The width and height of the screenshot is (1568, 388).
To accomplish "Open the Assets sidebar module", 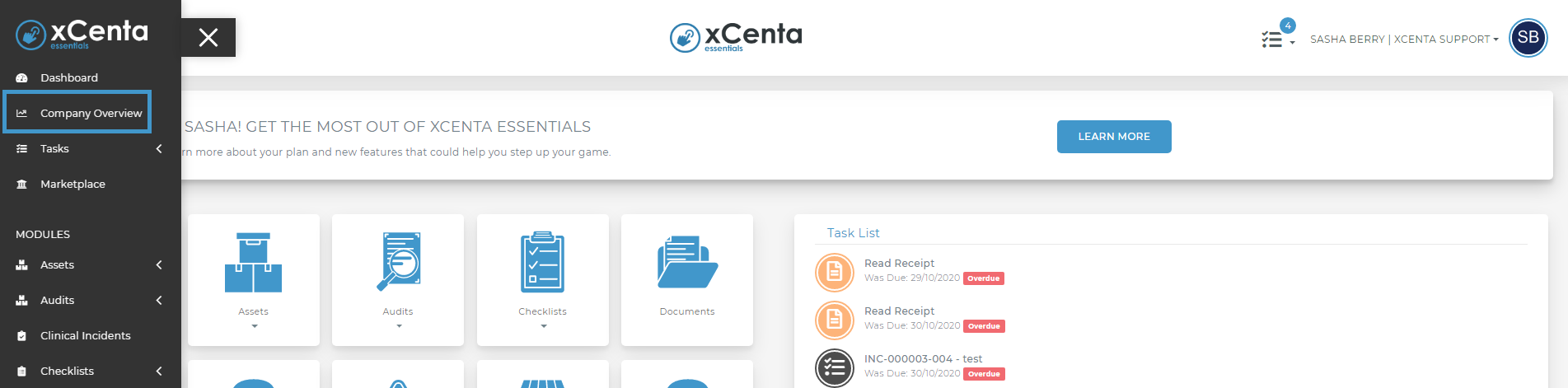I will tap(57, 264).
